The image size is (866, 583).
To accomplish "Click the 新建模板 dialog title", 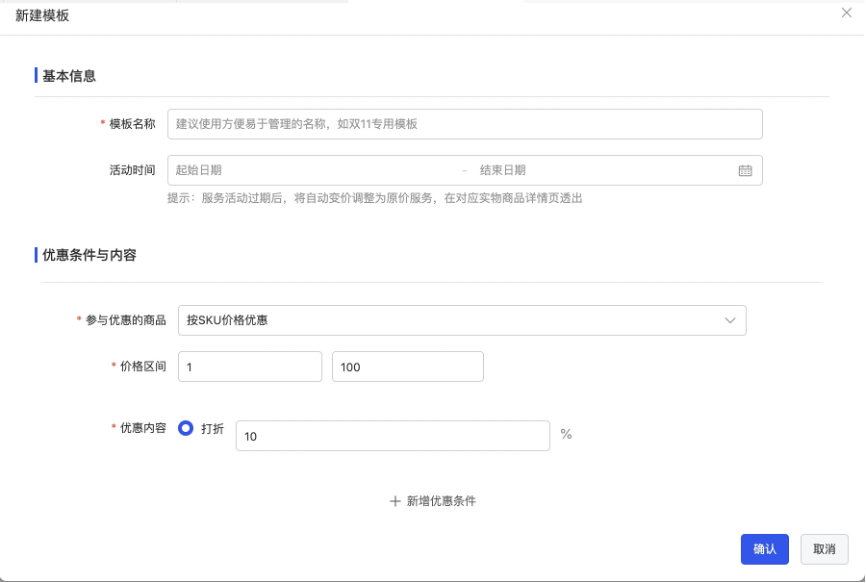I will pos(42,15).
